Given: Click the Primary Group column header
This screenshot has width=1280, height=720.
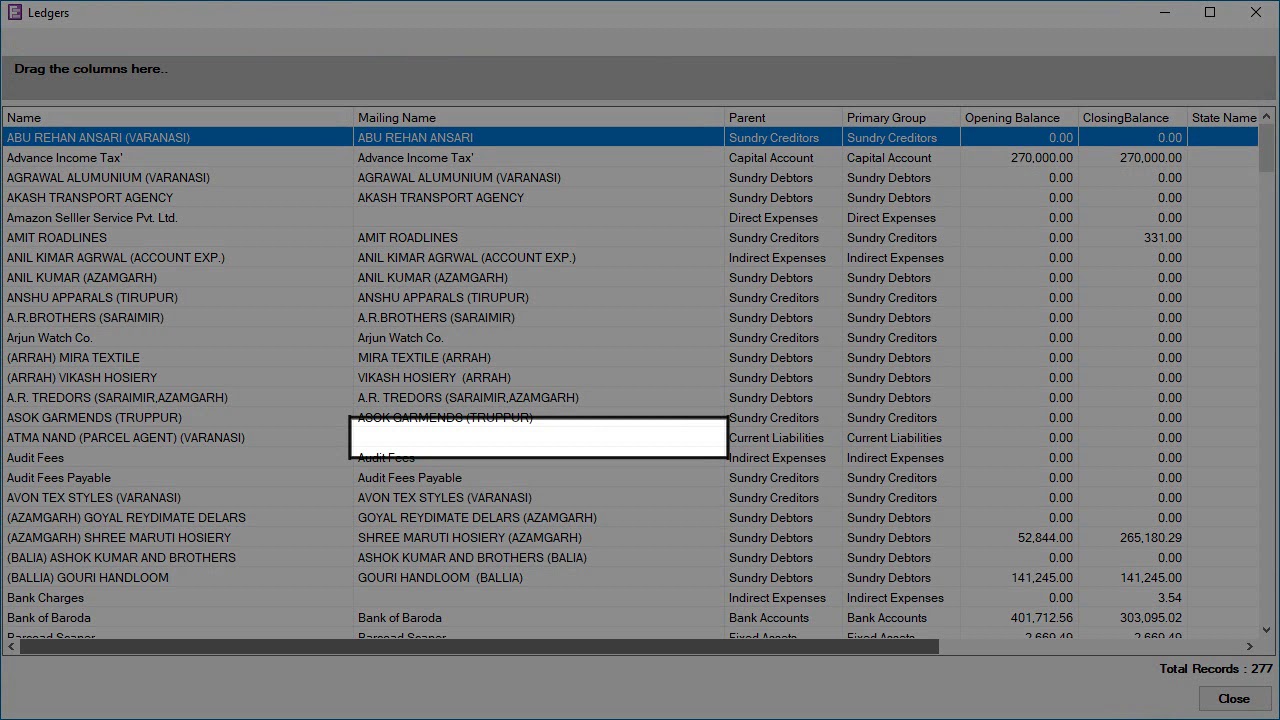Looking at the screenshot, I should click(x=901, y=117).
